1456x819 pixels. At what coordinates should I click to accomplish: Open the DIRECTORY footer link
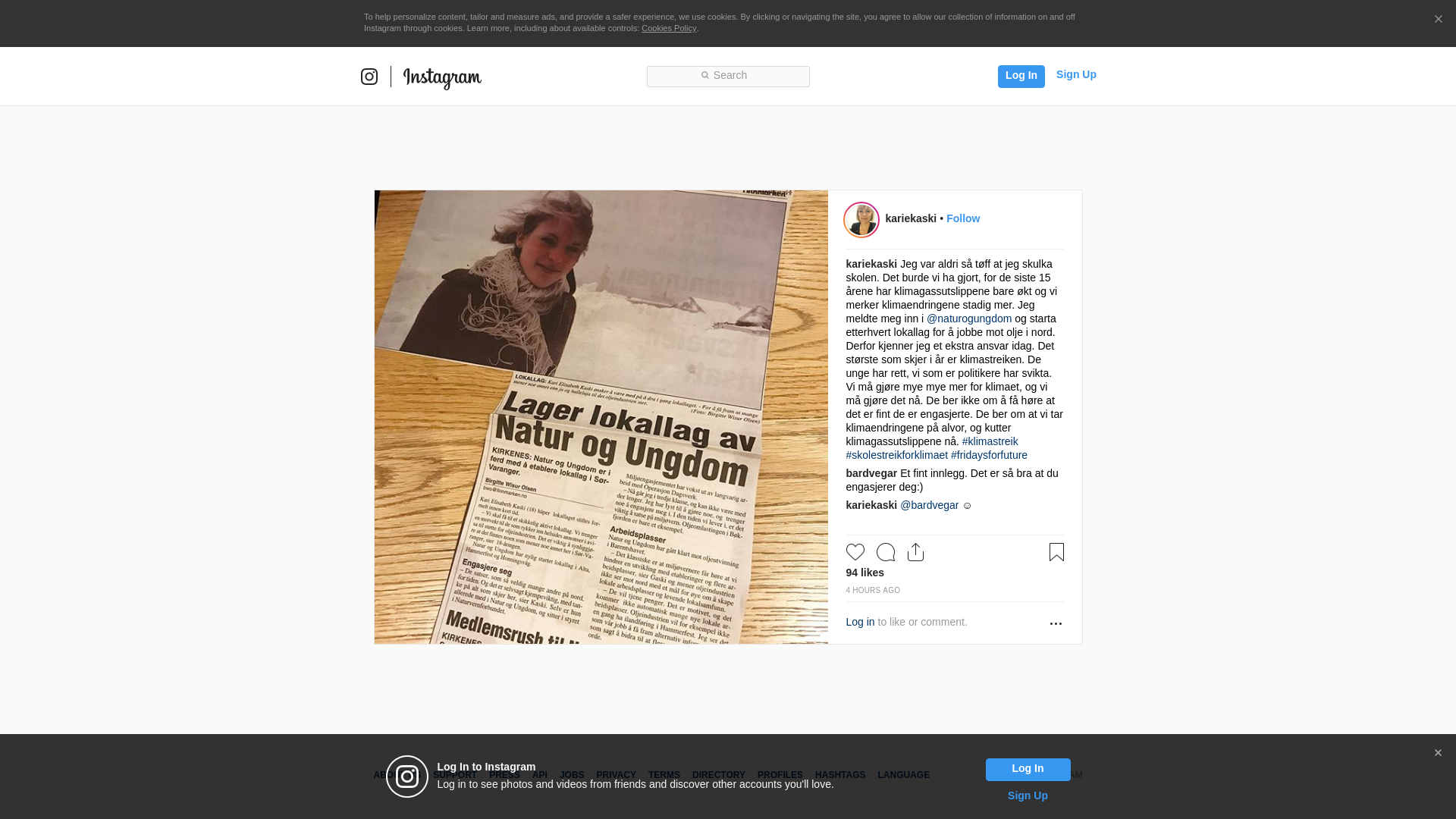(719, 775)
